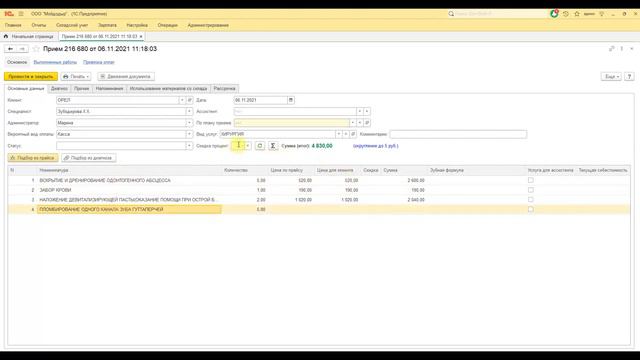Expand the Вид услуг dropdown arrow
Viewport: 640px width, 360px height.
click(x=338, y=134)
